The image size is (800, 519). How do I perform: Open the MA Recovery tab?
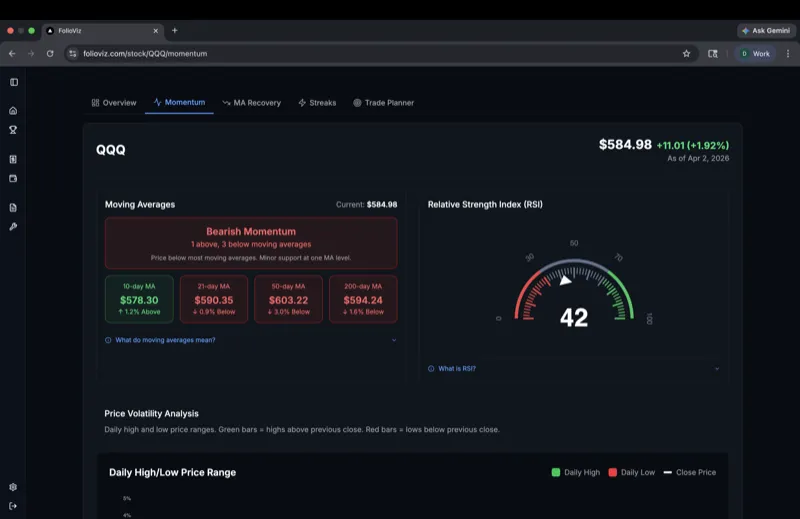pyautogui.click(x=252, y=103)
